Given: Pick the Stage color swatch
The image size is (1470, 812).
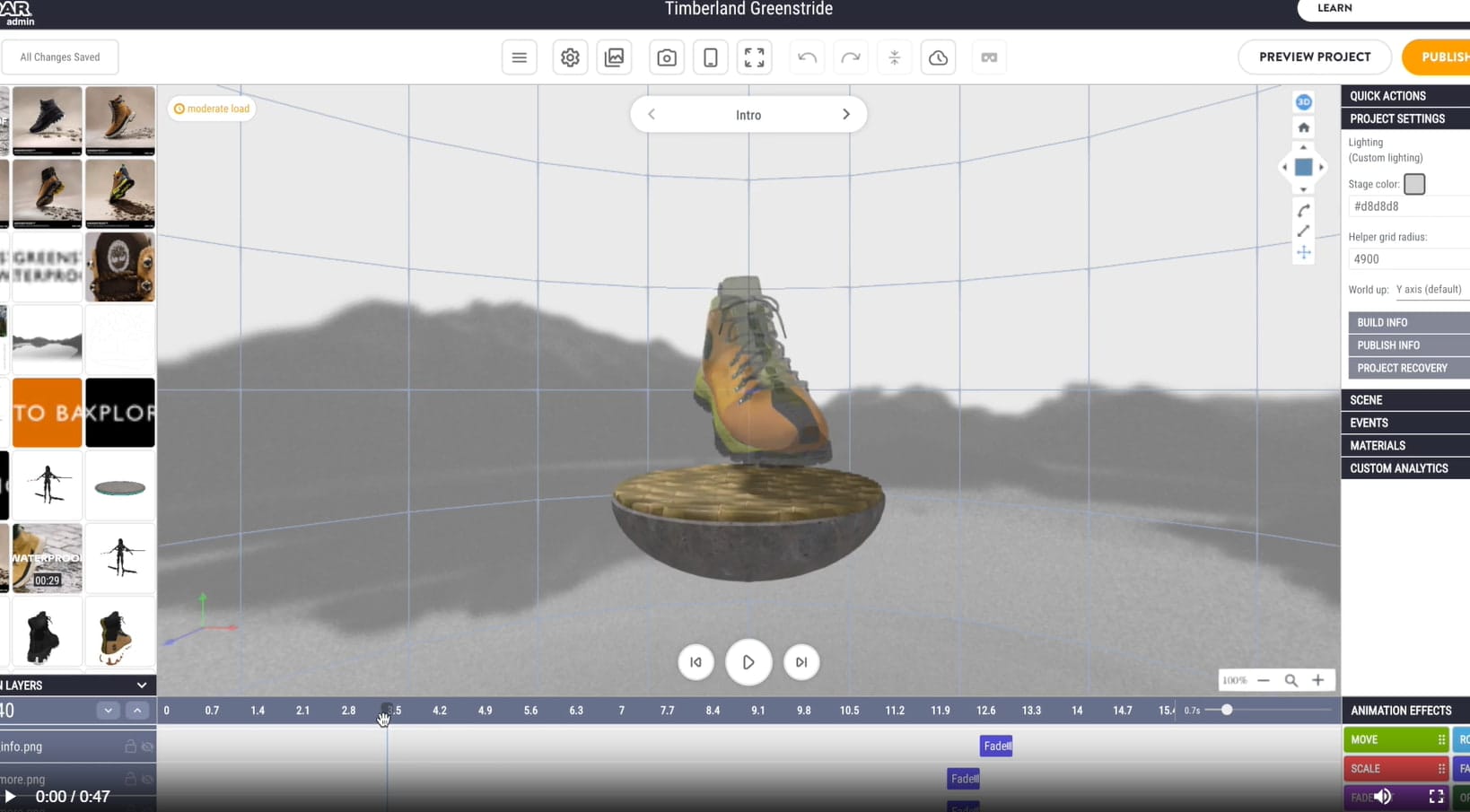Looking at the screenshot, I should point(1414,184).
